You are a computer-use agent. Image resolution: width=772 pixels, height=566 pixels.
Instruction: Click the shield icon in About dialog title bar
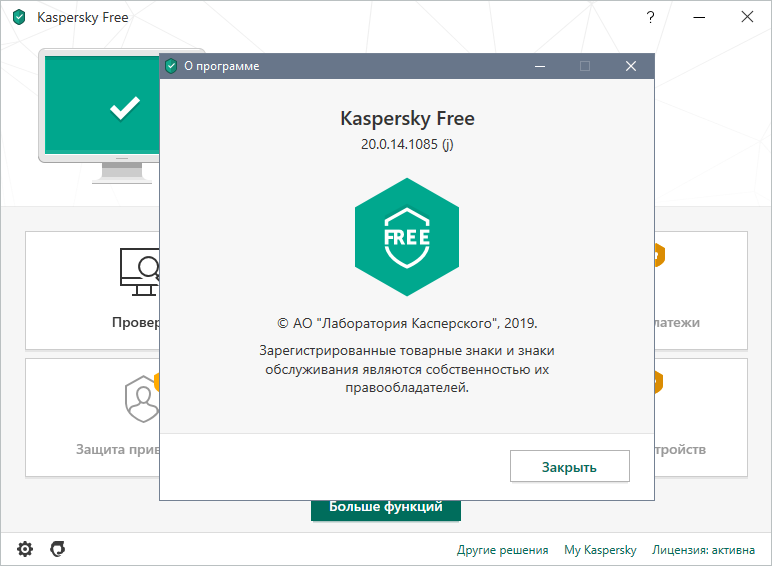coord(171,66)
